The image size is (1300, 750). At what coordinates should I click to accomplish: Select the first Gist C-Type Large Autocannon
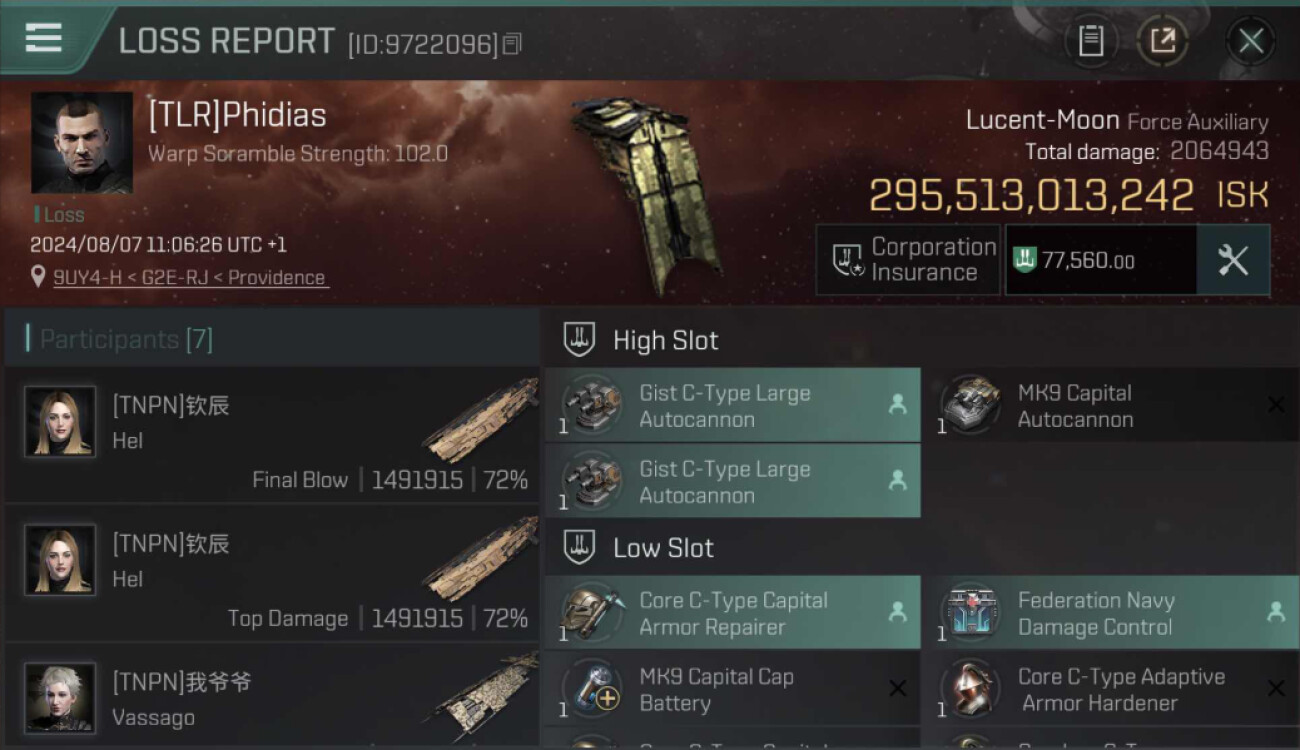(x=732, y=405)
